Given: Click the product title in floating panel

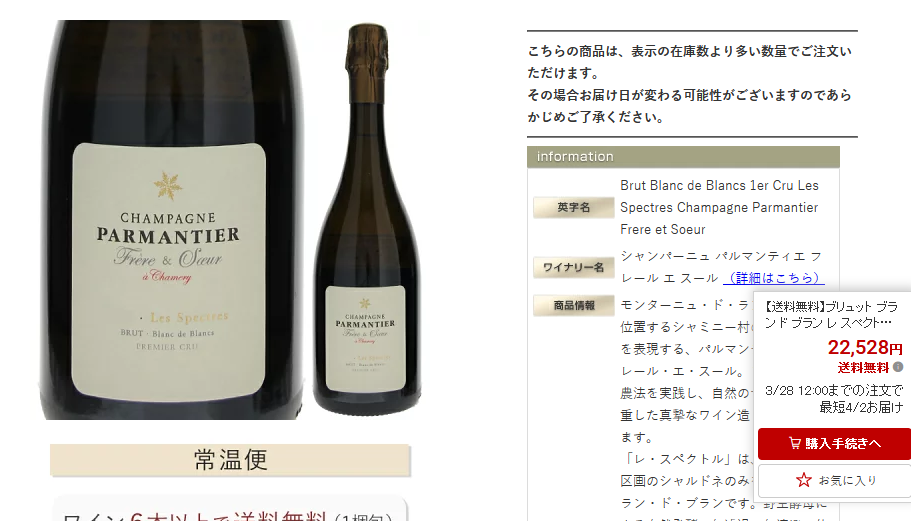Looking at the screenshot, I should (x=832, y=314).
